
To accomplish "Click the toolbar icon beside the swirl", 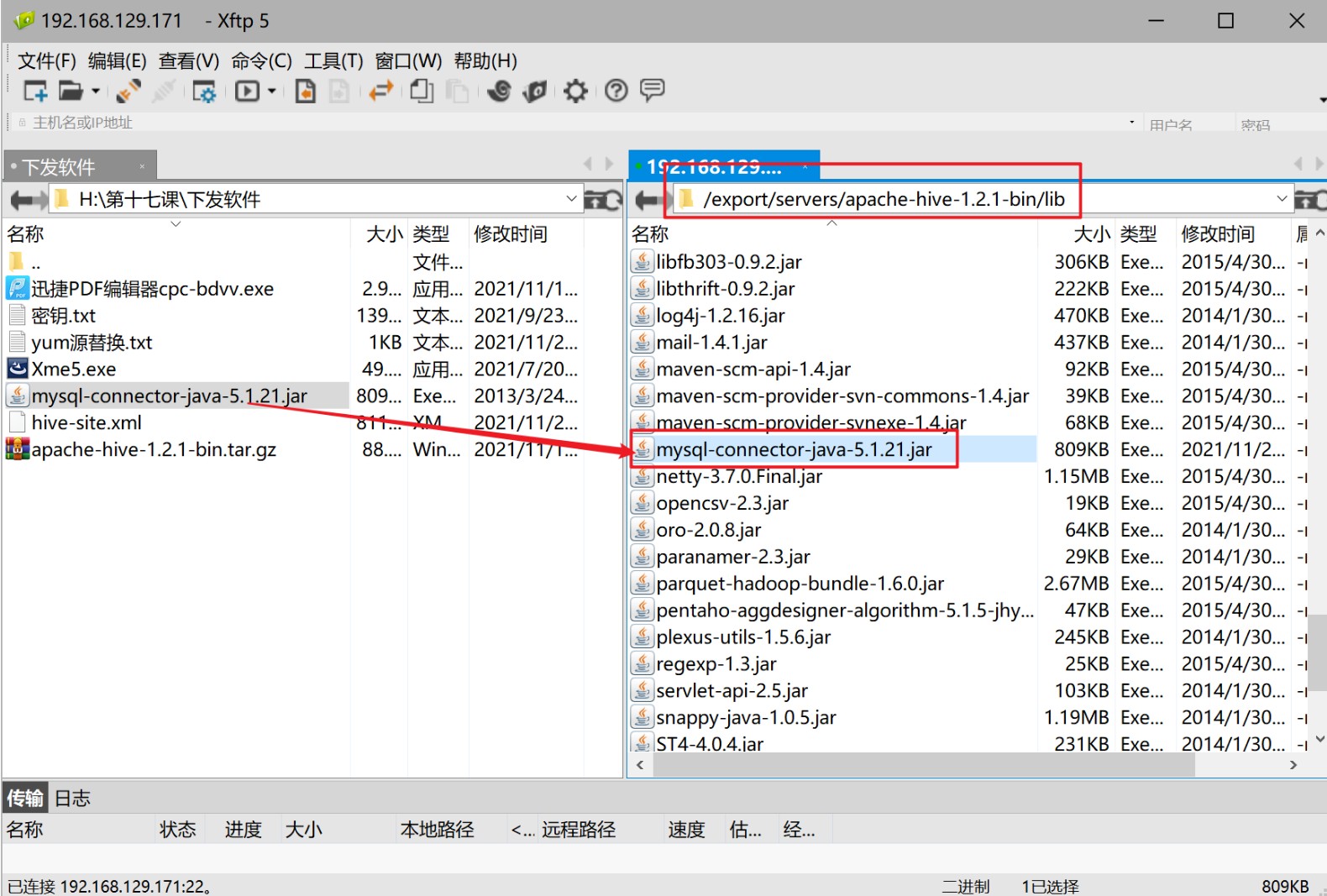I will point(535,91).
